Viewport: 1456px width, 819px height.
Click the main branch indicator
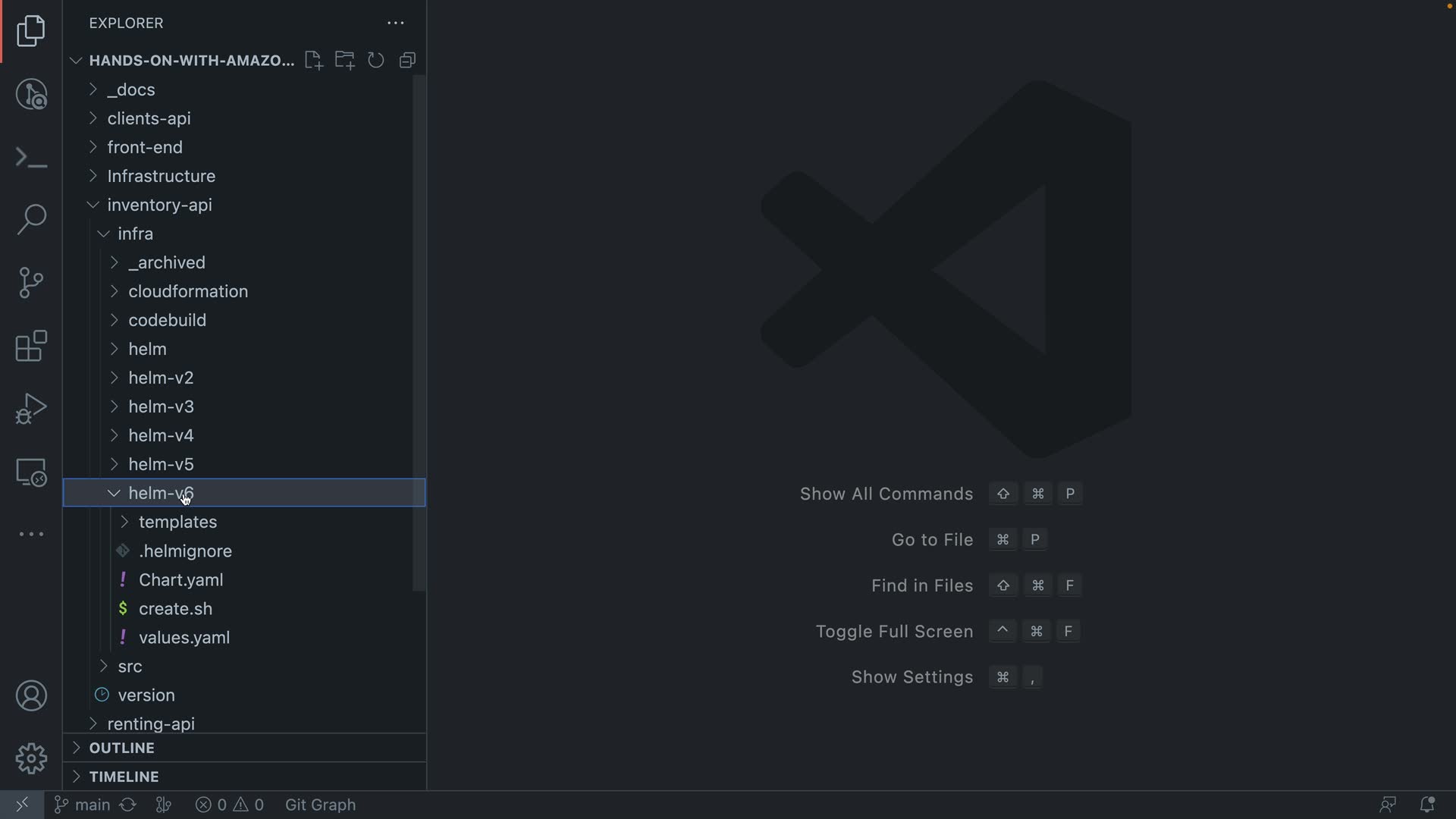(x=83, y=805)
